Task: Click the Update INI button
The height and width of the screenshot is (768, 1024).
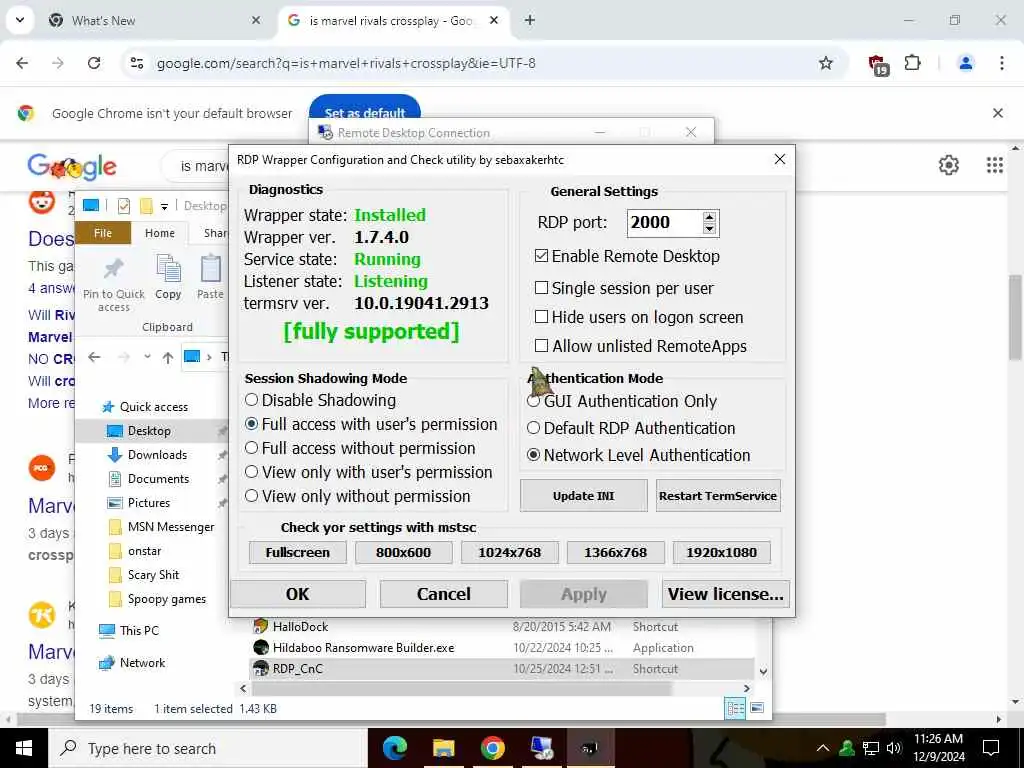Action: click(584, 496)
